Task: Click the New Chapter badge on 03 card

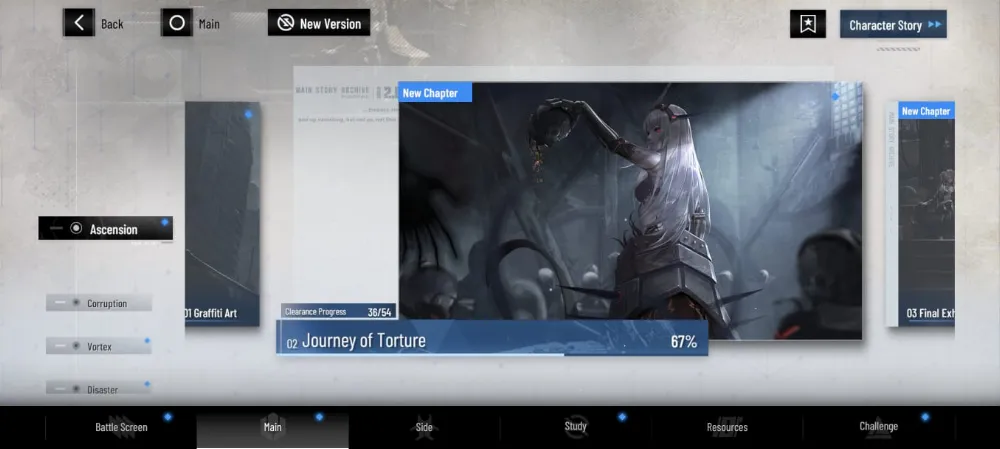Action: coord(926,111)
